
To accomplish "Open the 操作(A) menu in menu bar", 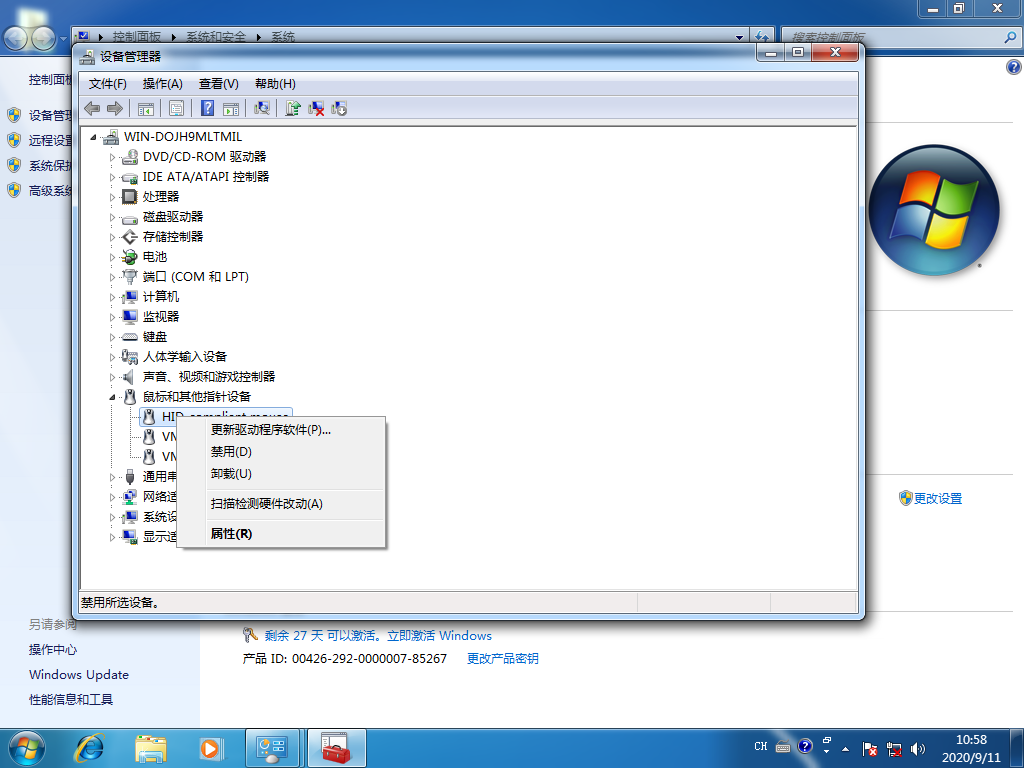I will pyautogui.click(x=162, y=84).
